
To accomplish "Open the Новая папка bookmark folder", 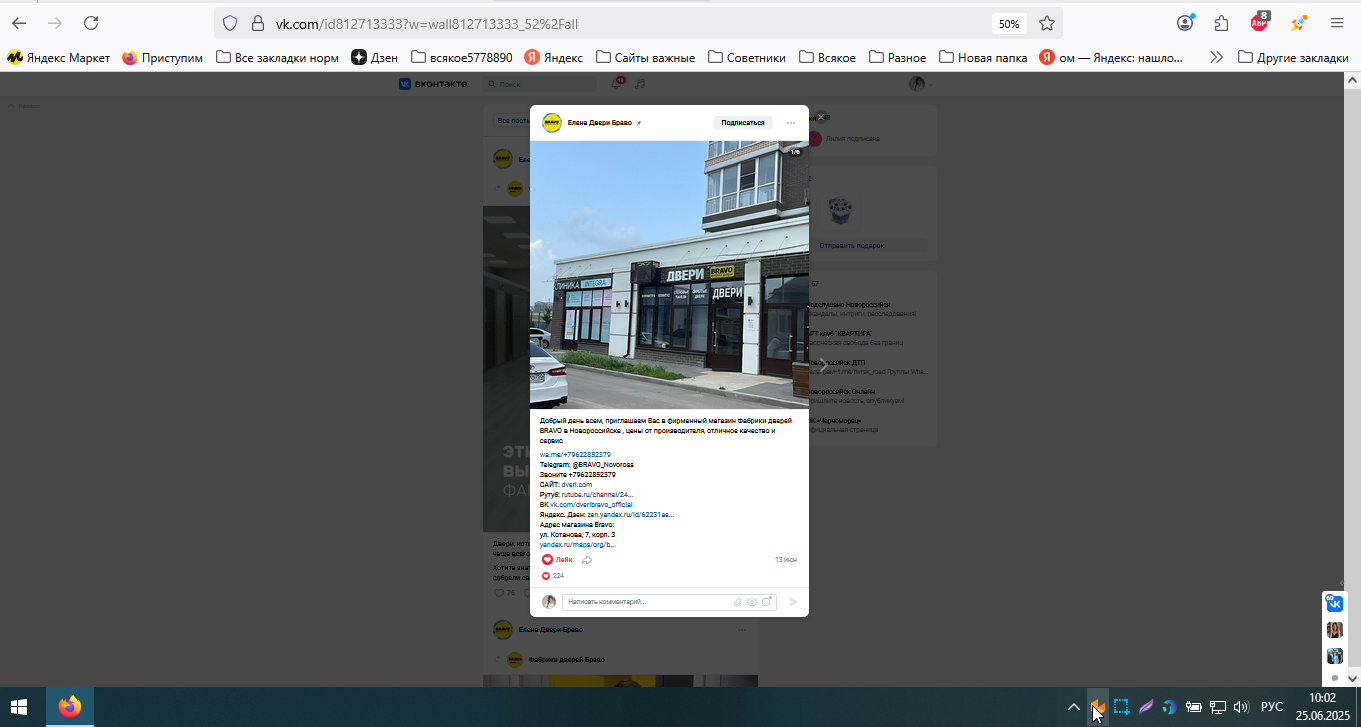I will coord(983,58).
